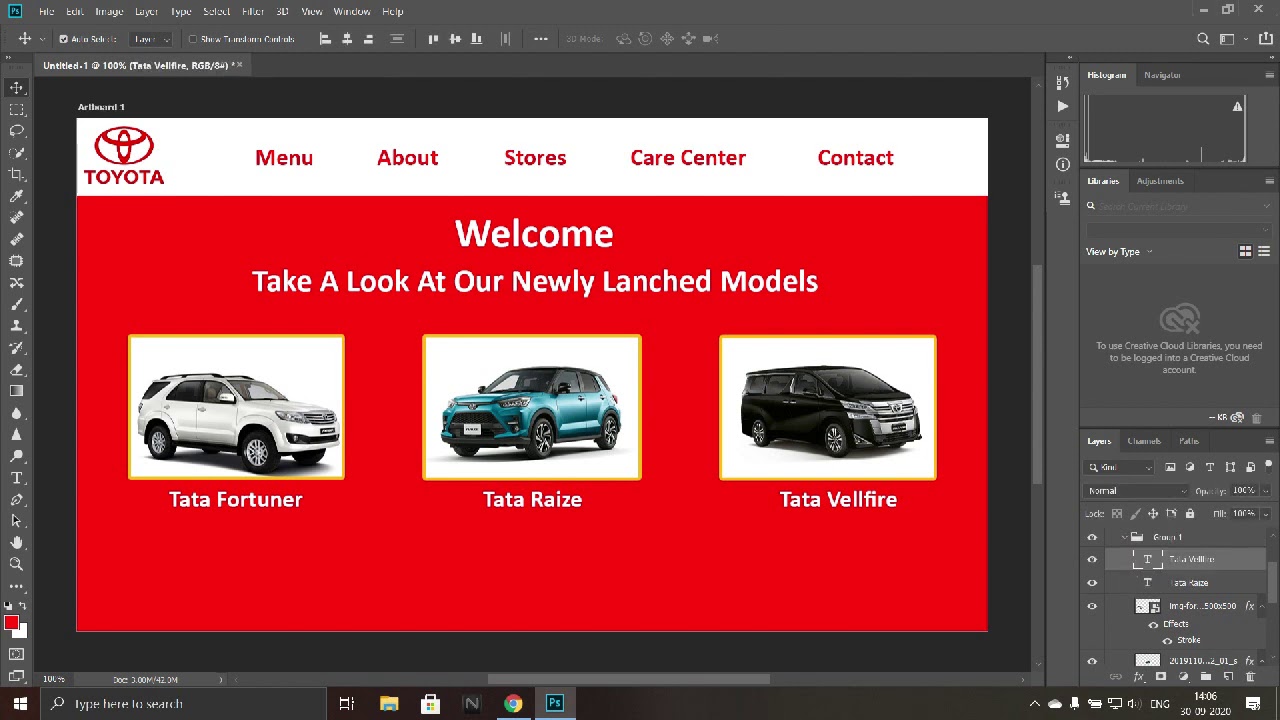Select the Clone Stamp tool
1280x720 pixels.
pyautogui.click(x=17, y=326)
